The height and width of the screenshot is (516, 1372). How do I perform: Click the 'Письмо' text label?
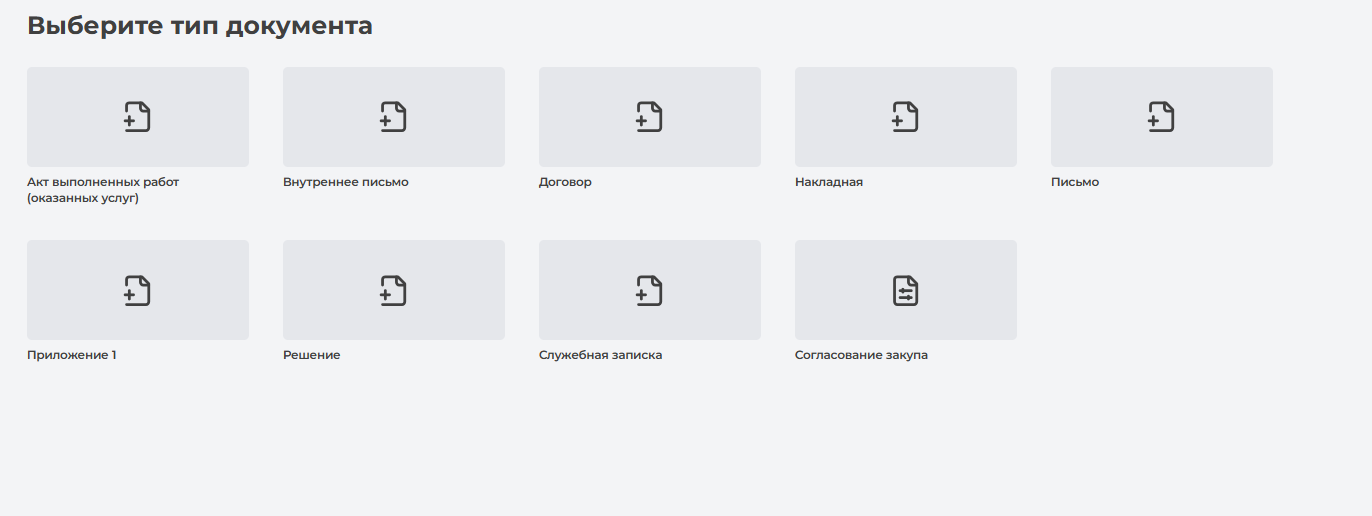click(x=1075, y=182)
